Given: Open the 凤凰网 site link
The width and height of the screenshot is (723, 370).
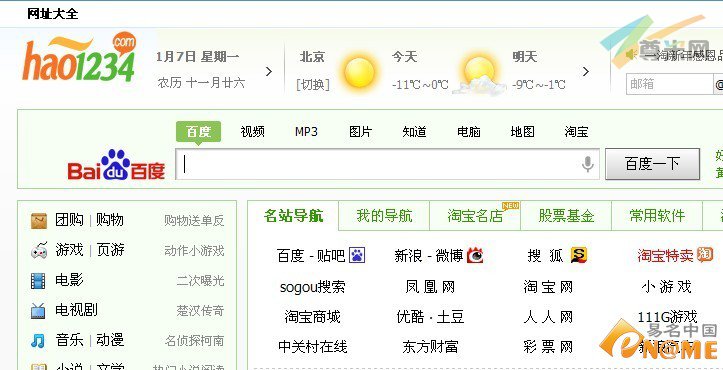Looking at the screenshot, I should (430, 287).
